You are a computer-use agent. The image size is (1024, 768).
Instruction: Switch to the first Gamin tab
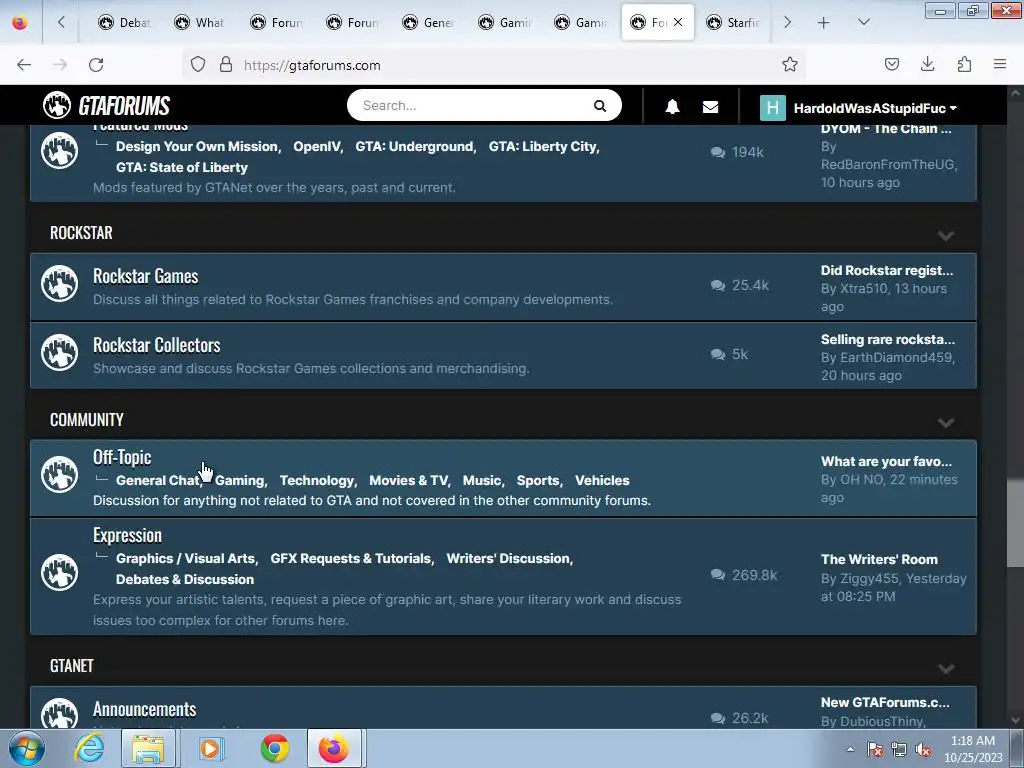[x=505, y=23]
